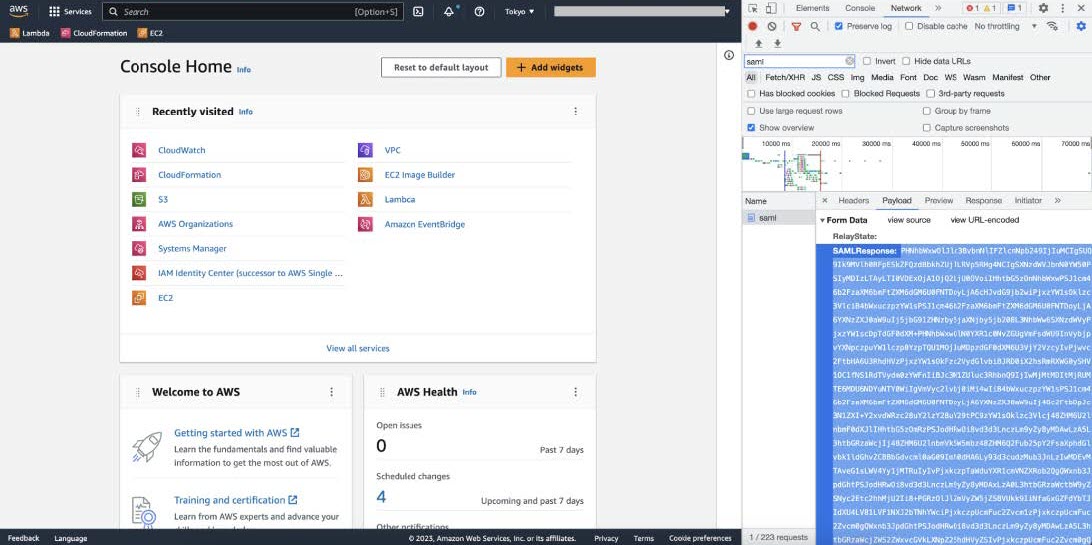Toggle the network filter funnel icon
The width and height of the screenshot is (1092, 545).
[x=796, y=26]
